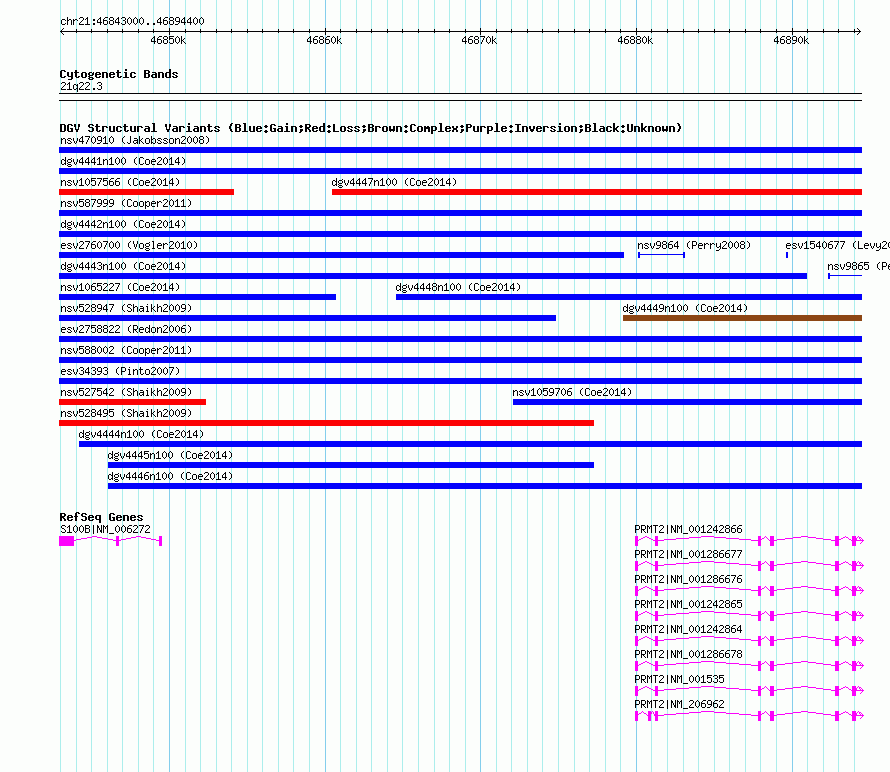The image size is (890, 772).
Task: Click the PRMT2|NM_001286677 transcript label
Action: [688, 554]
